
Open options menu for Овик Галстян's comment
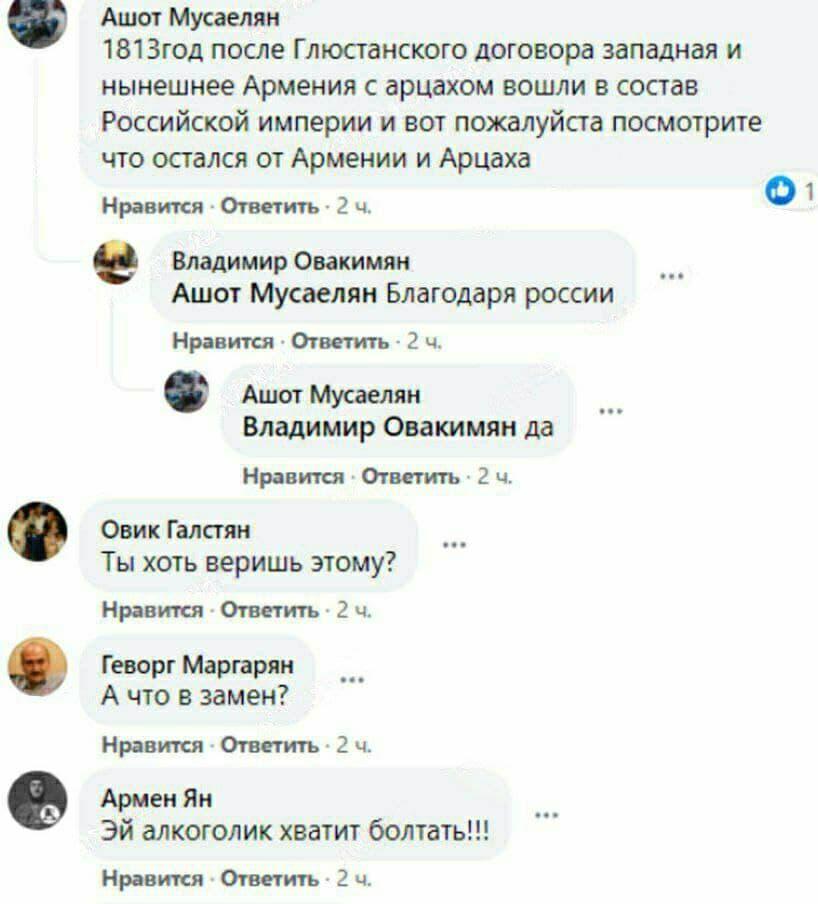pyautogui.click(x=454, y=545)
